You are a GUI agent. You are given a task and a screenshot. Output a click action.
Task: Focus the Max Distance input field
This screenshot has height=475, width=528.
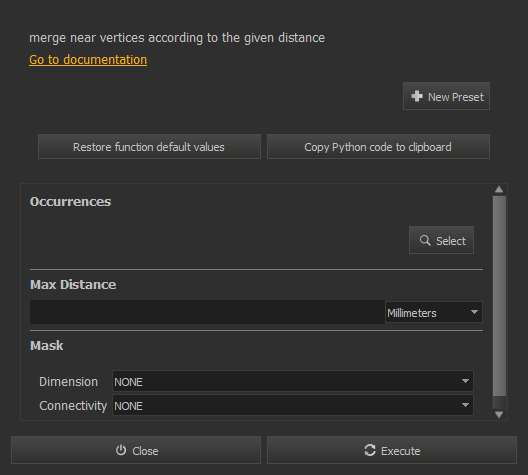coord(207,312)
